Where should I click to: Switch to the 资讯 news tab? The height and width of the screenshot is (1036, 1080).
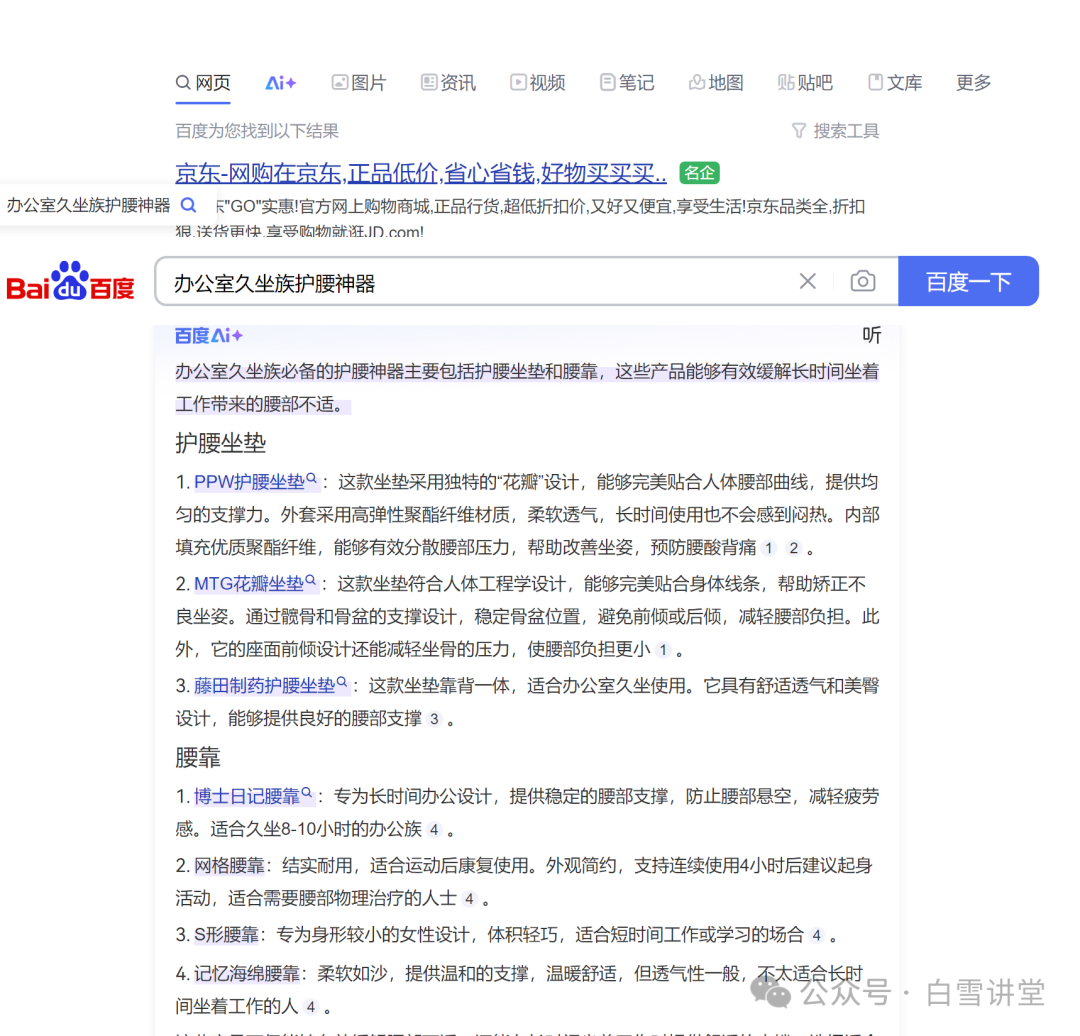[x=448, y=83]
